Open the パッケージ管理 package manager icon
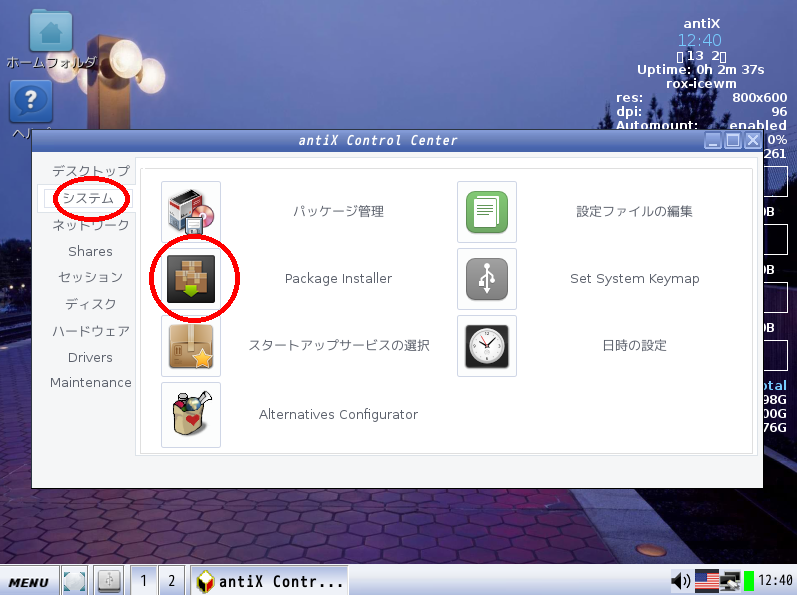Viewport: 797px width, 595px height. point(191,211)
